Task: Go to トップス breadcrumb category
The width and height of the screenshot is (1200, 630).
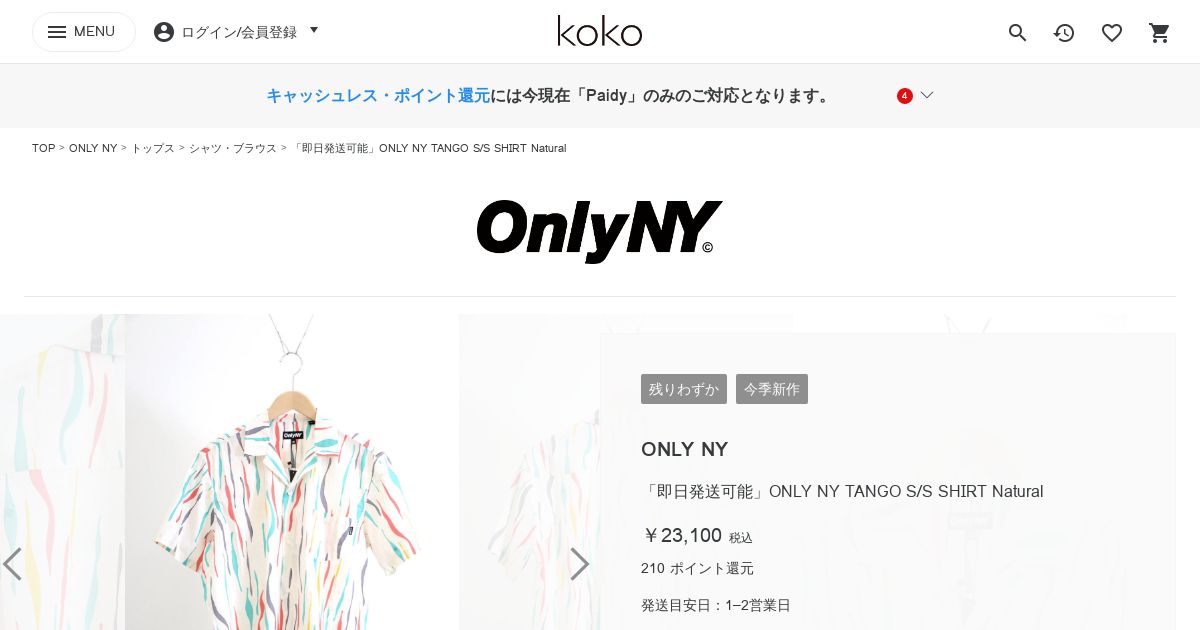Action: 153,148
